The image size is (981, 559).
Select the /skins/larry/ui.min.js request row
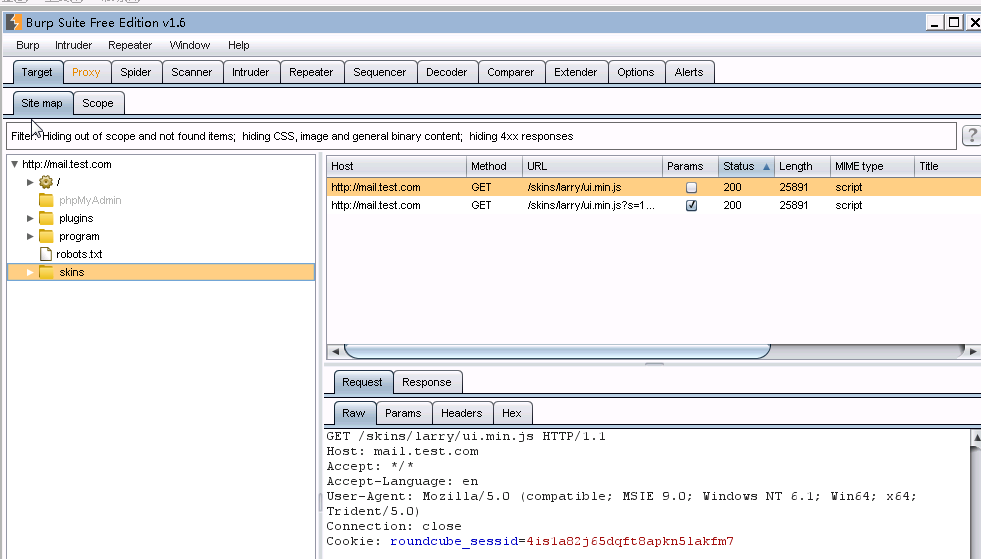pos(654,187)
